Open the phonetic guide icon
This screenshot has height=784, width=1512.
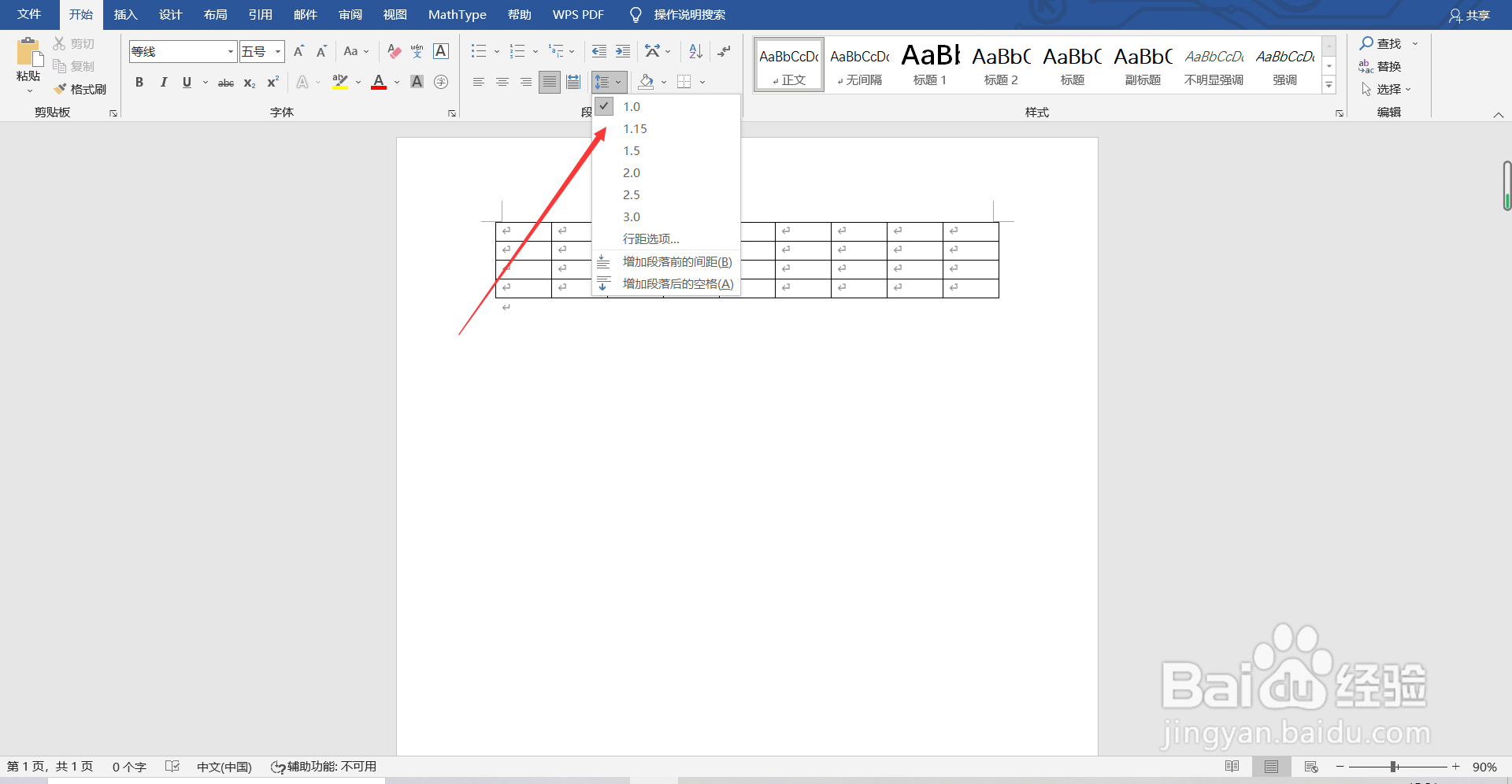pyautogui.click(x=417, y=51)
